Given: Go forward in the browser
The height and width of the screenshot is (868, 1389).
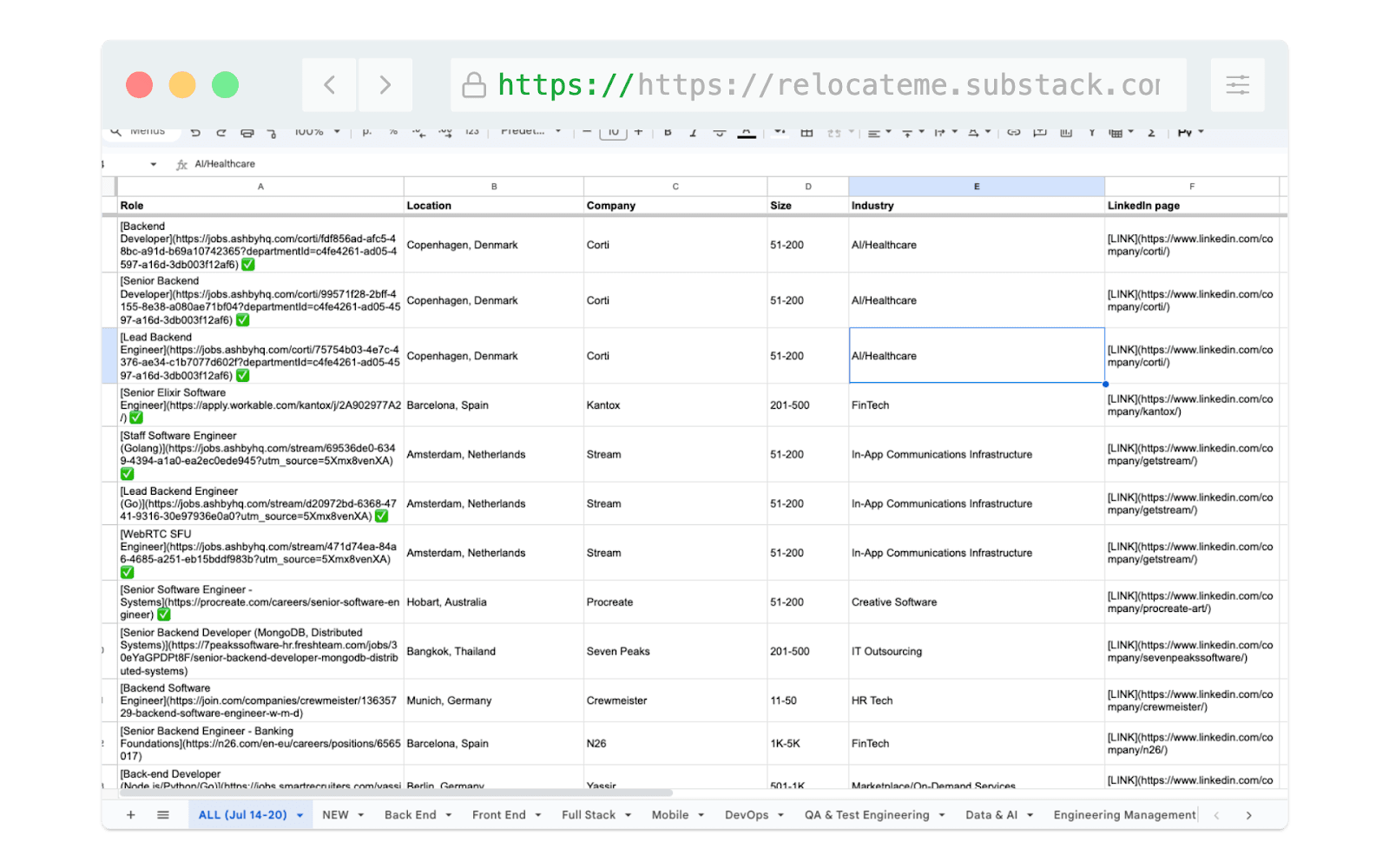Looking at the screenshot, I should point(385,85).
